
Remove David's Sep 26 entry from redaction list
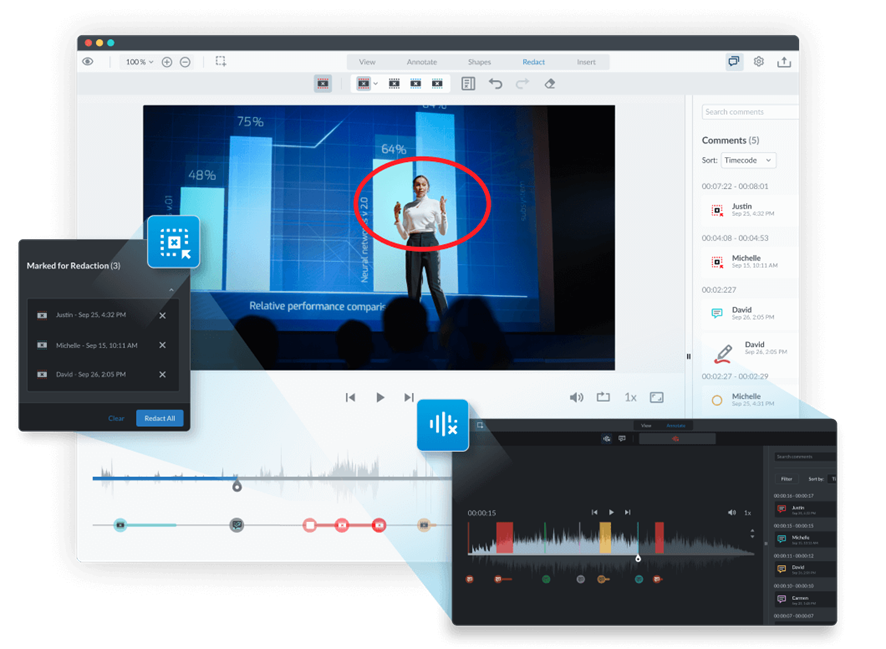pos(162,374)
